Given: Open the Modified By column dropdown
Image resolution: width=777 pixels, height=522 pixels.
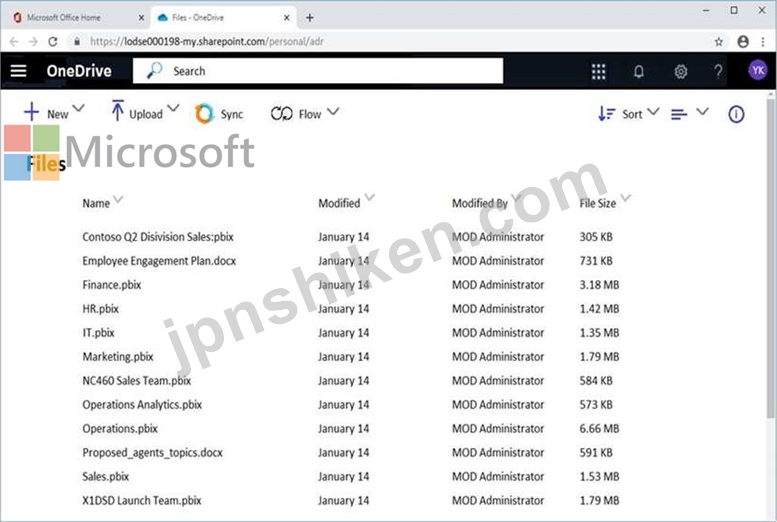Looking at the screenshot, I should point(517,197).
